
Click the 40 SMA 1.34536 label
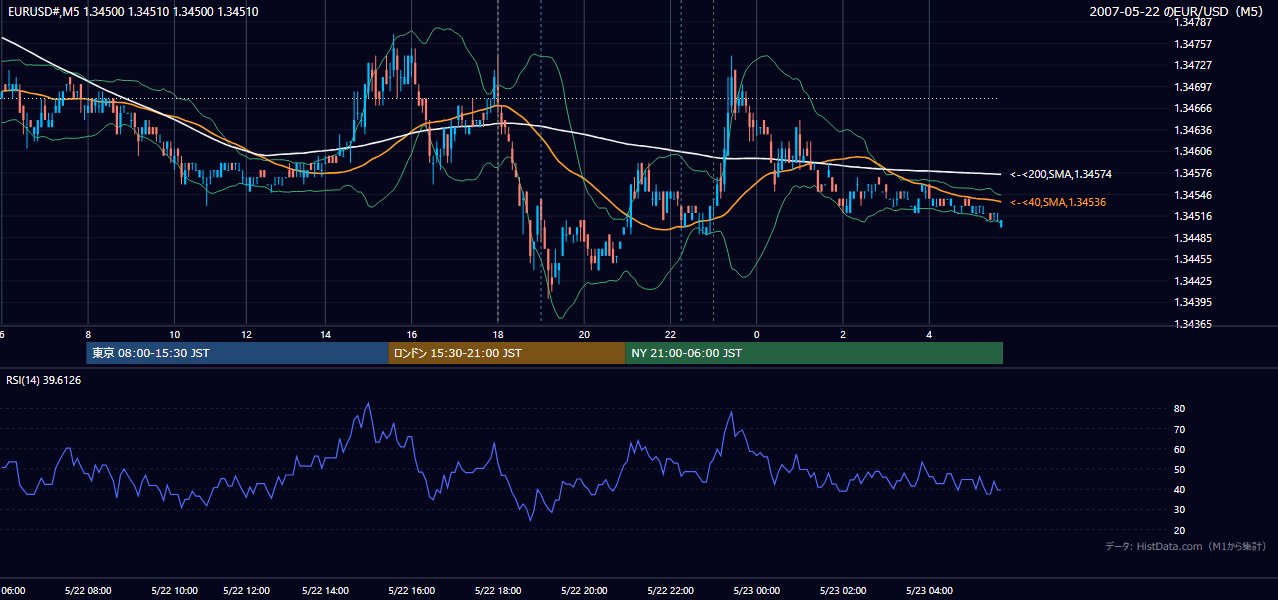click(1057, 202)
